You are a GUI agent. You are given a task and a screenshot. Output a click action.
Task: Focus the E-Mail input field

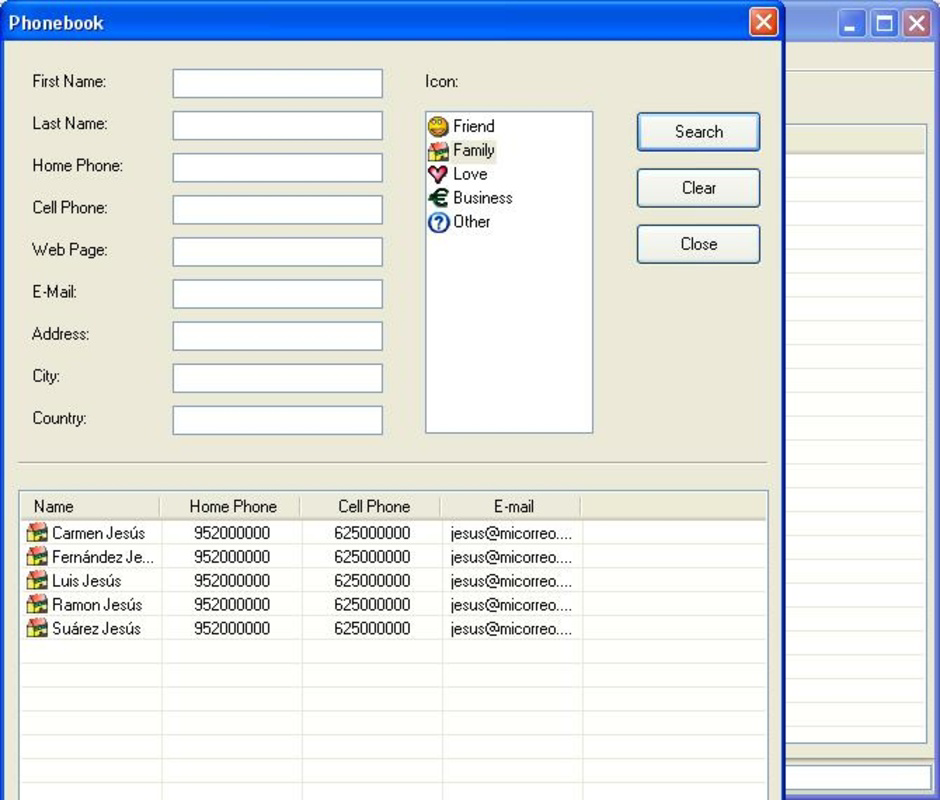[x=278, y=294]
